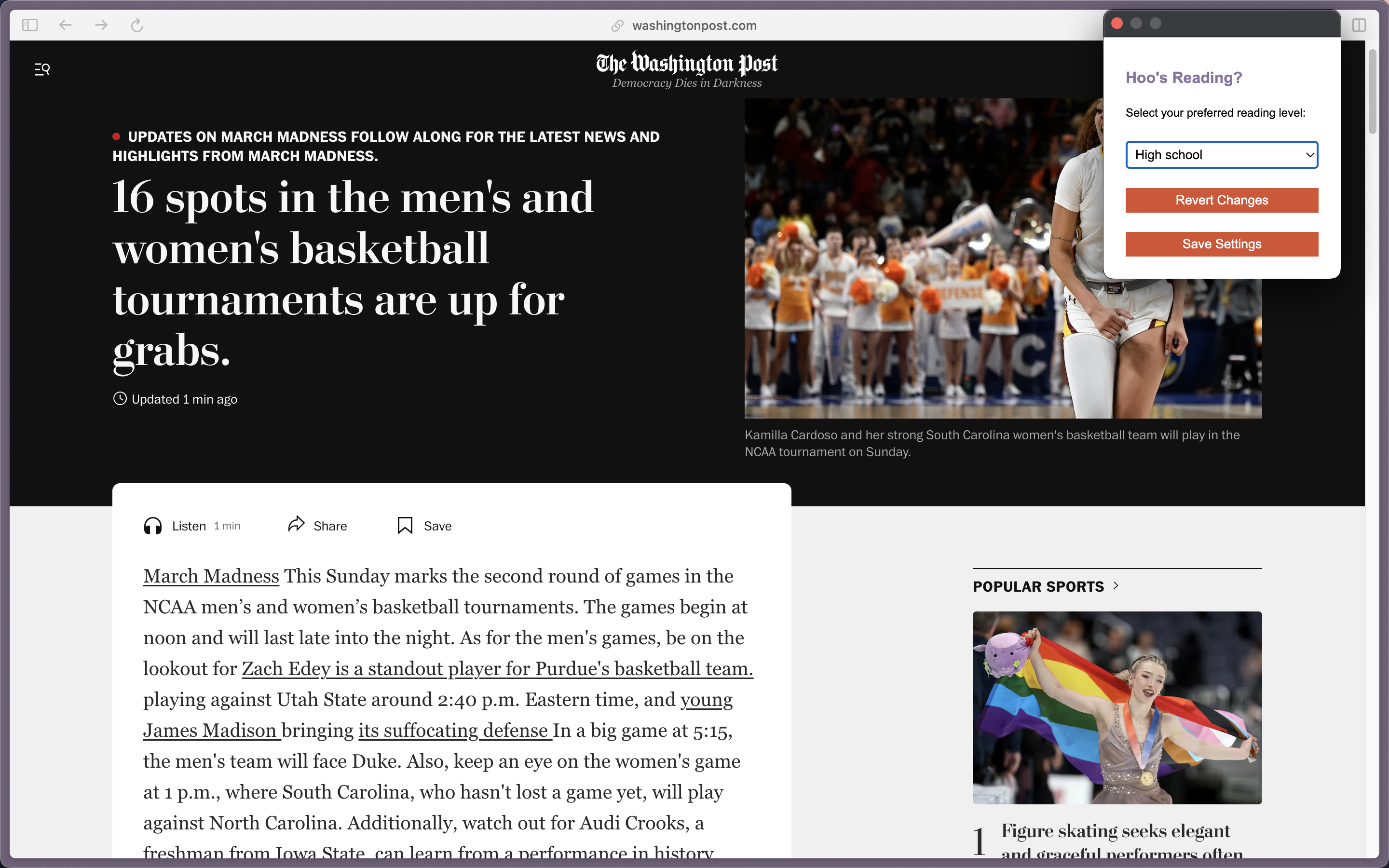Click the bookmark Save icon
The width and height of the screenshot is (1389, 868).
tap(405, 525)
